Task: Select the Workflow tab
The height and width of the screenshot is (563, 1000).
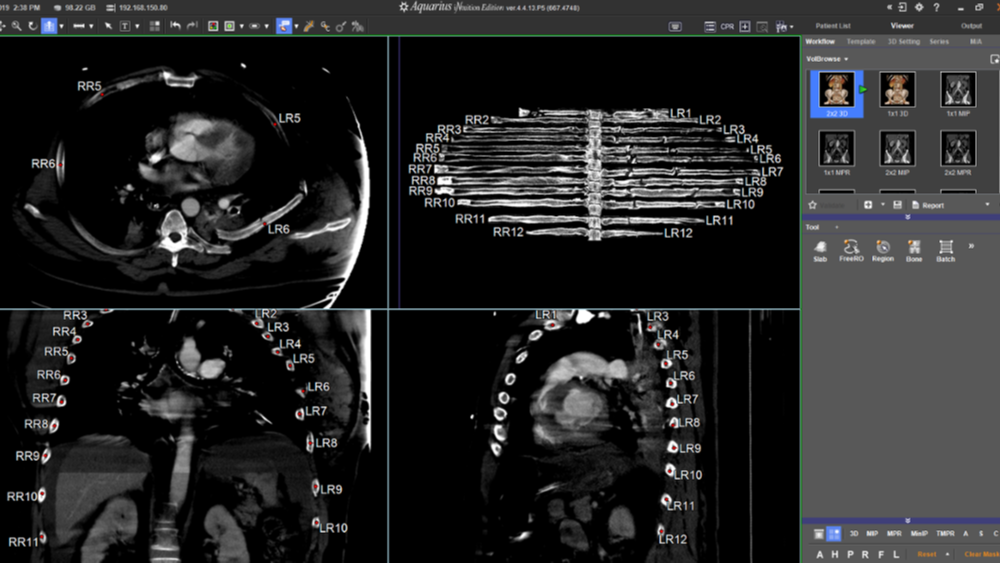Action: (x=820, y=41)
